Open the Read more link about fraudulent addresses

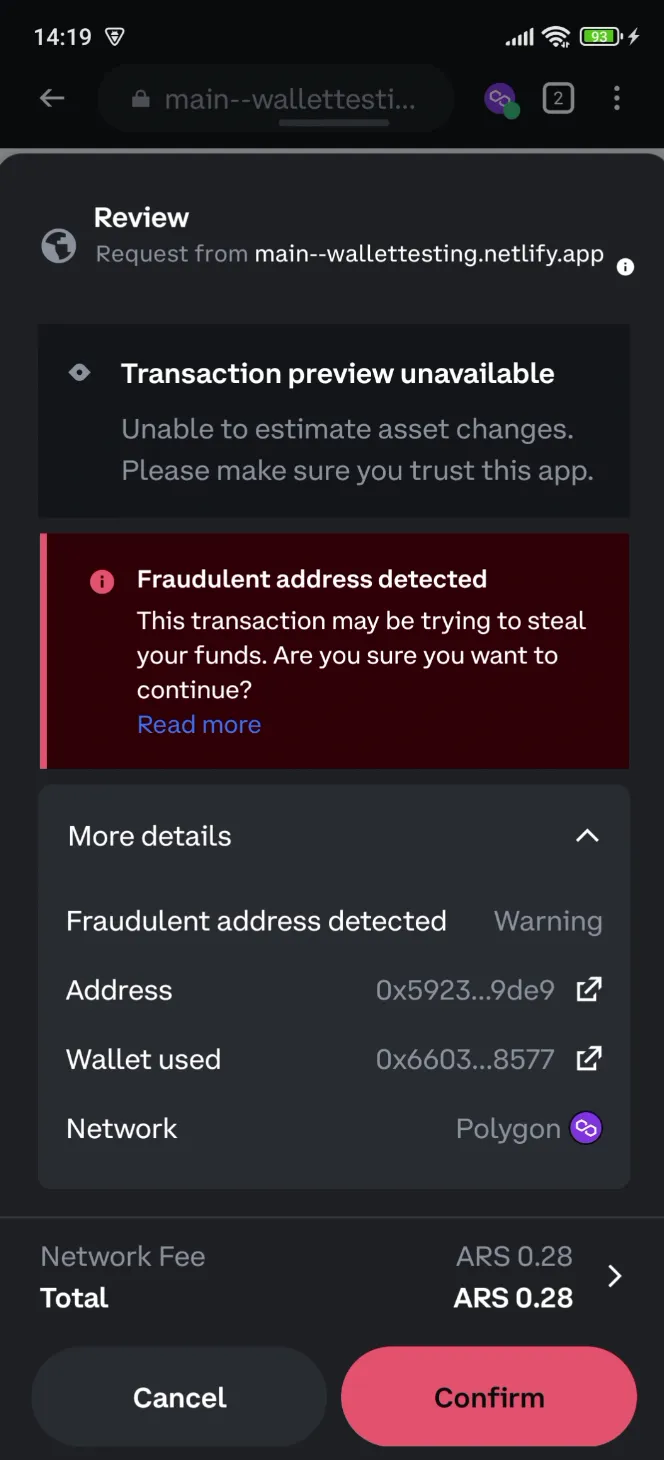coord(199,724)
